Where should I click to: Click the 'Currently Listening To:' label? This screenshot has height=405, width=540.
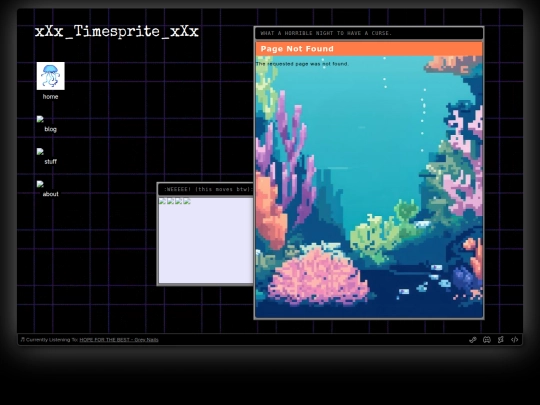(52, 340)
